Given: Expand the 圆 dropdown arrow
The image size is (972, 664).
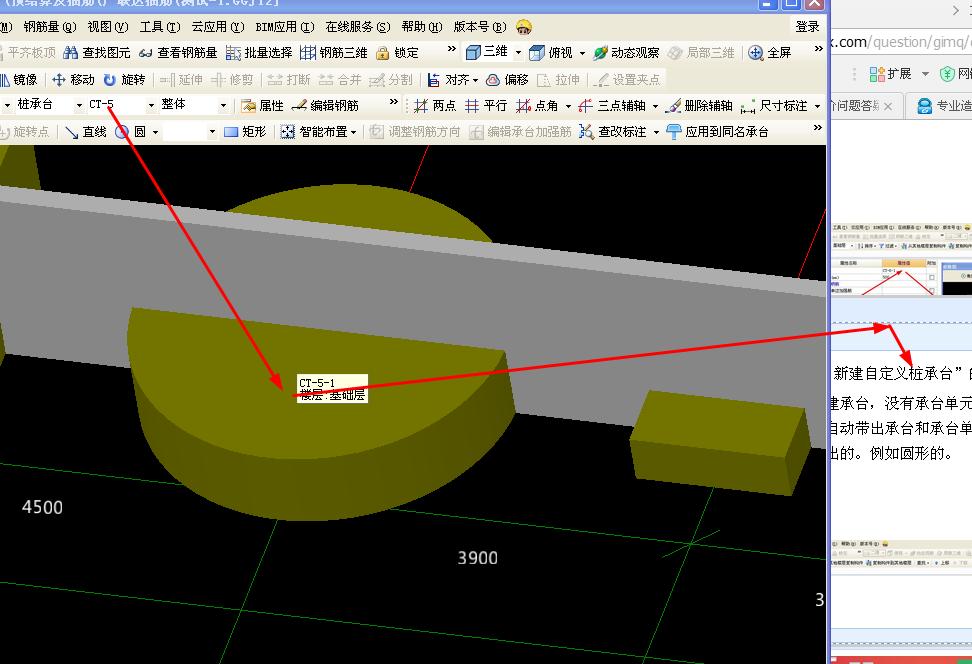Looking at the screenshot, I should tap(155, 132).
